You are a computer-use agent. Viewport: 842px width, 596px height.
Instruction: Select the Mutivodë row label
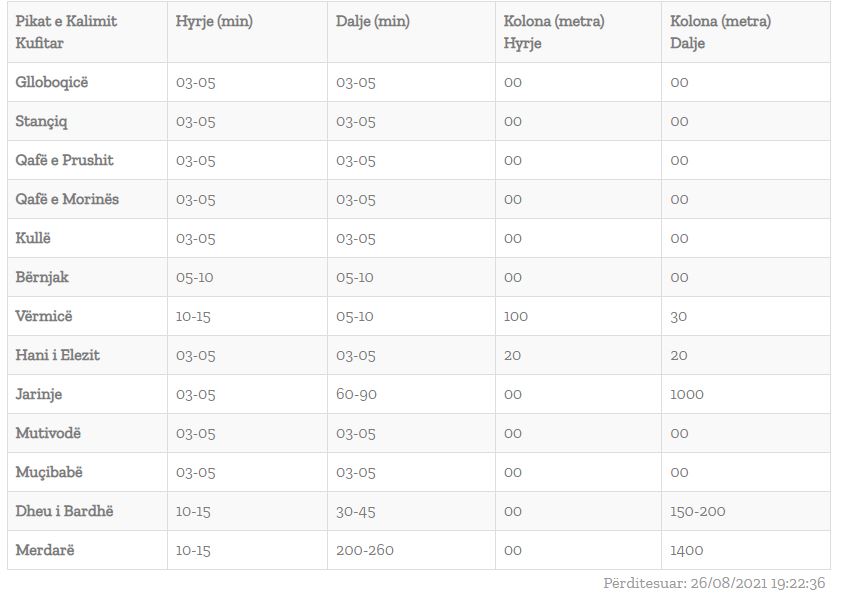[x=48, y=433]
